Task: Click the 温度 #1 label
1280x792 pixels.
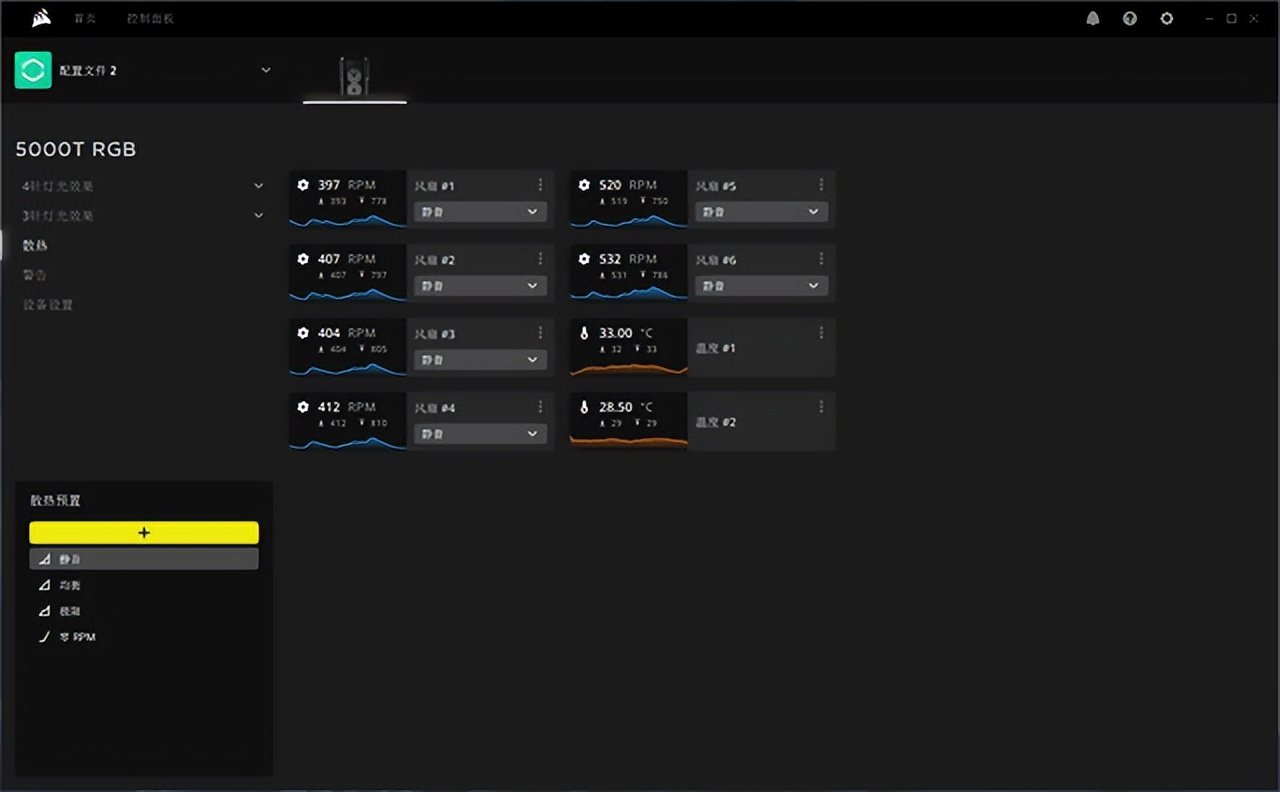Action: coord(716,348)
